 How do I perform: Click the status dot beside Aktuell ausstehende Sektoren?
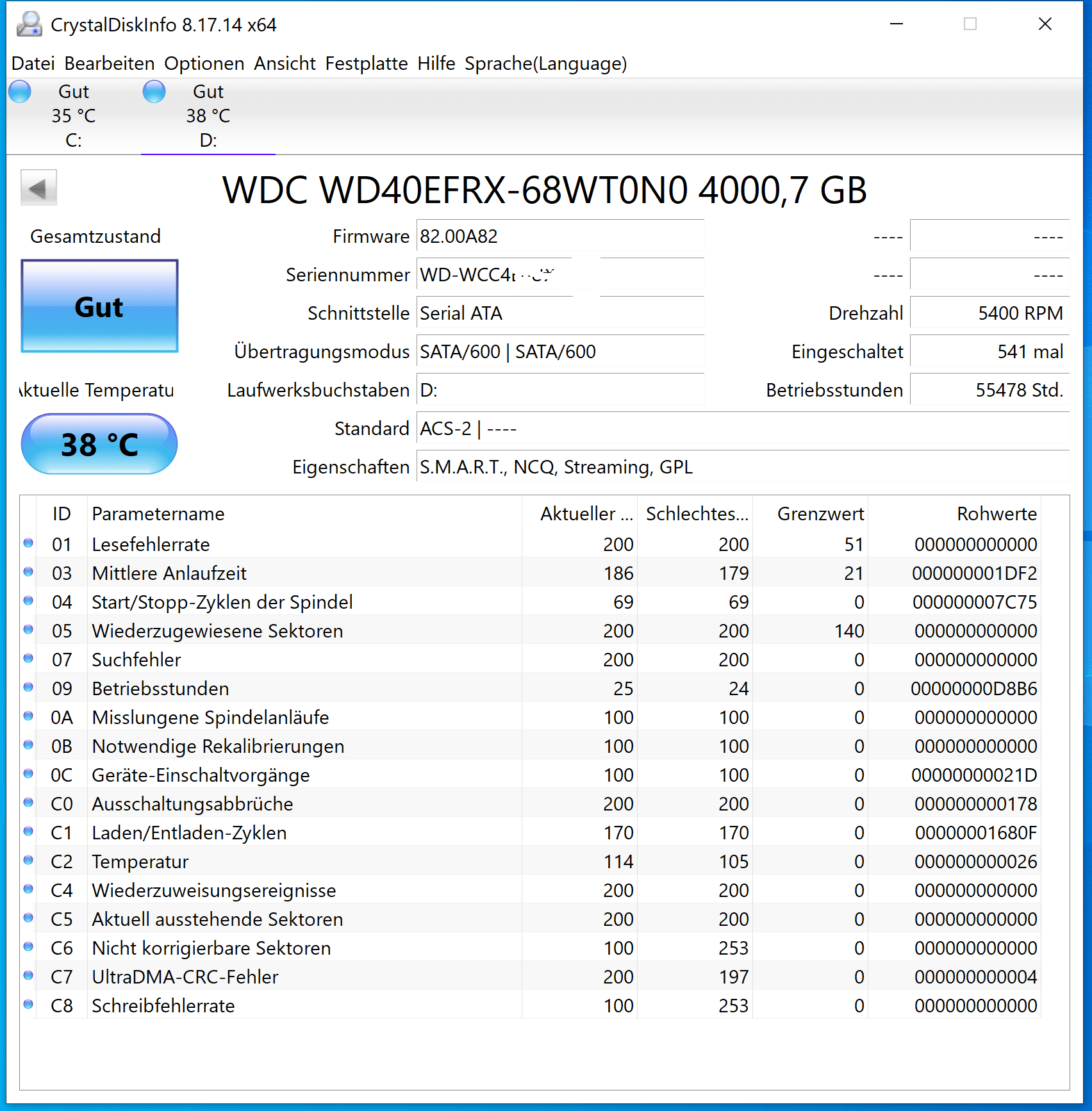click(28, 918)
